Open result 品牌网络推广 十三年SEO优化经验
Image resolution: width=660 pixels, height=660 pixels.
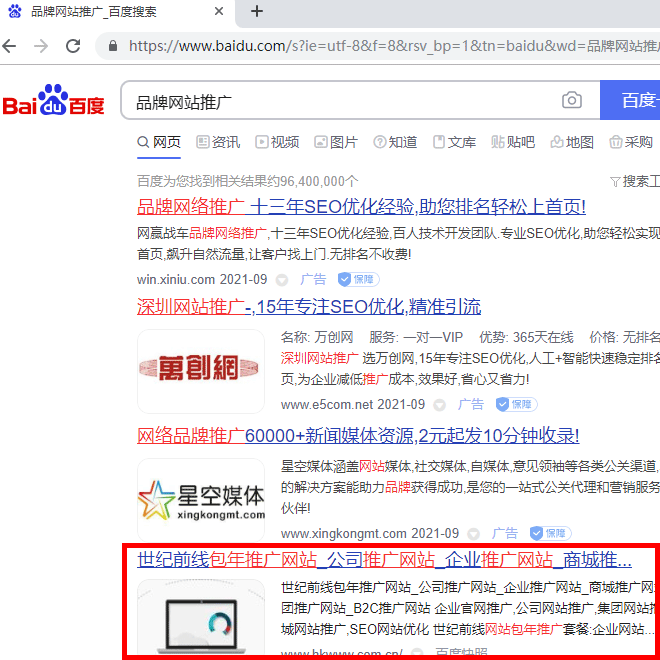click(x=361, y=207)
